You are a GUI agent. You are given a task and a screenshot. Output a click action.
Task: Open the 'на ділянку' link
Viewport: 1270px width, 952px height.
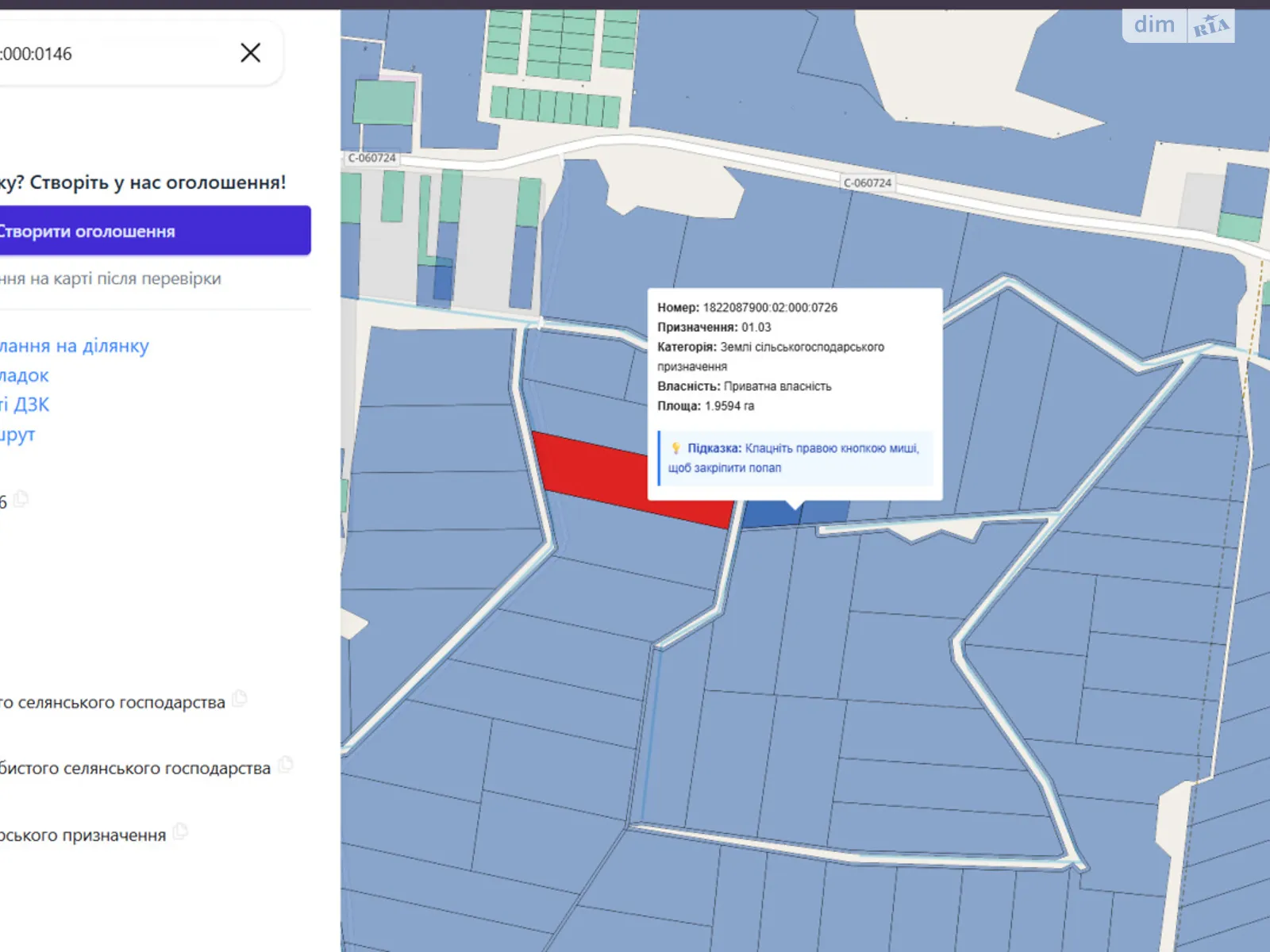[x=74, y=346]
